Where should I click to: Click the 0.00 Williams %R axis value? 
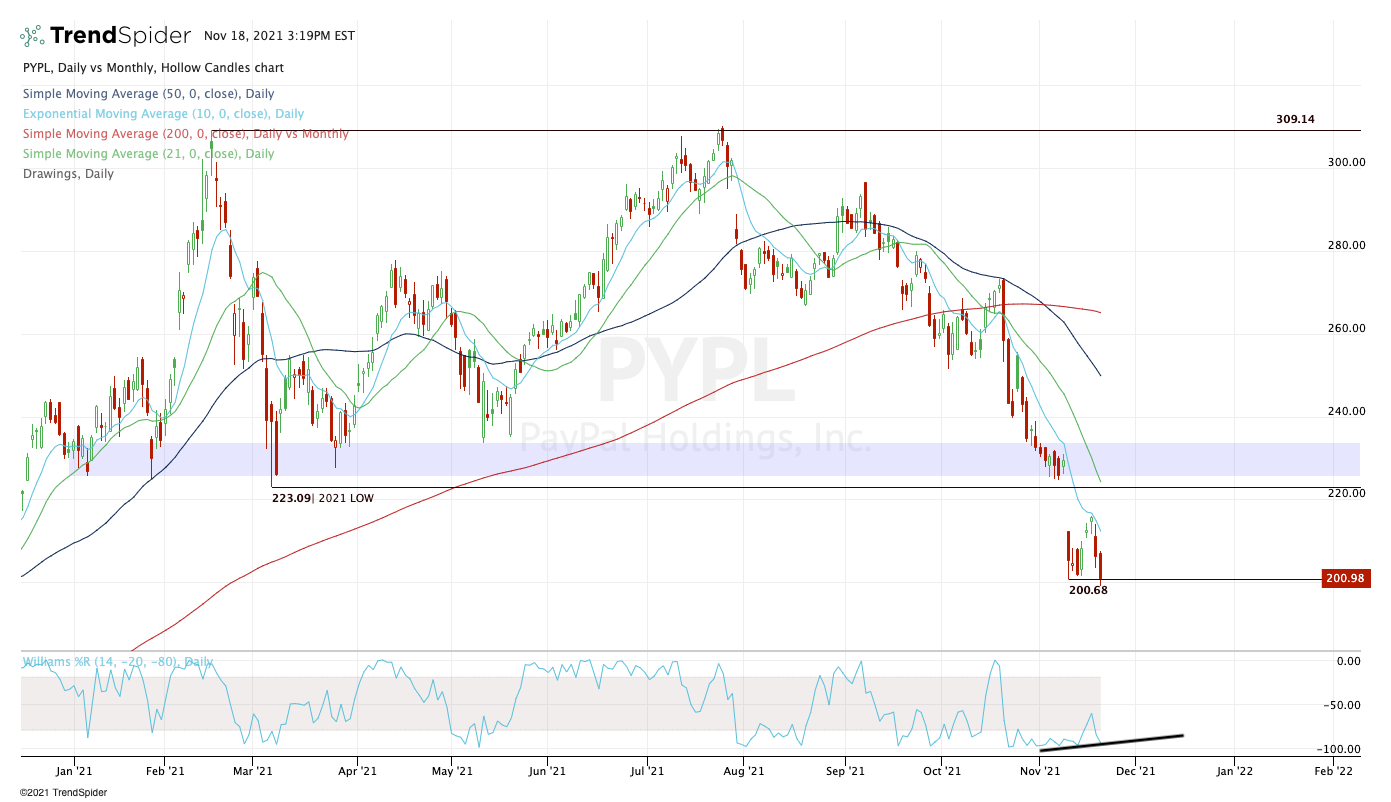click(x=1349, y=661)
